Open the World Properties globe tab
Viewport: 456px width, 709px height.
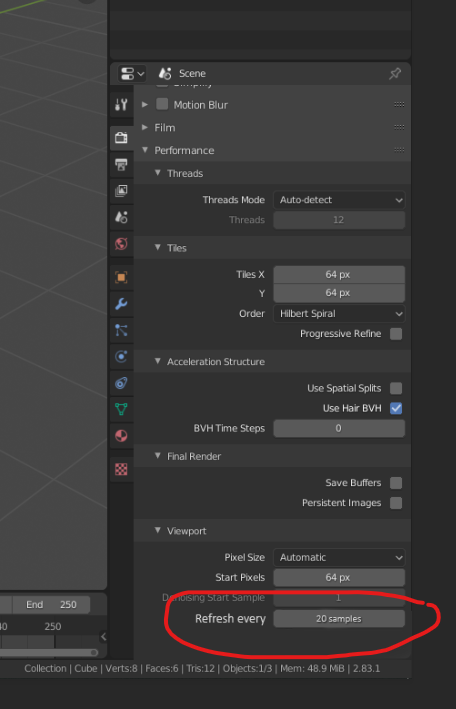(121, 244)
